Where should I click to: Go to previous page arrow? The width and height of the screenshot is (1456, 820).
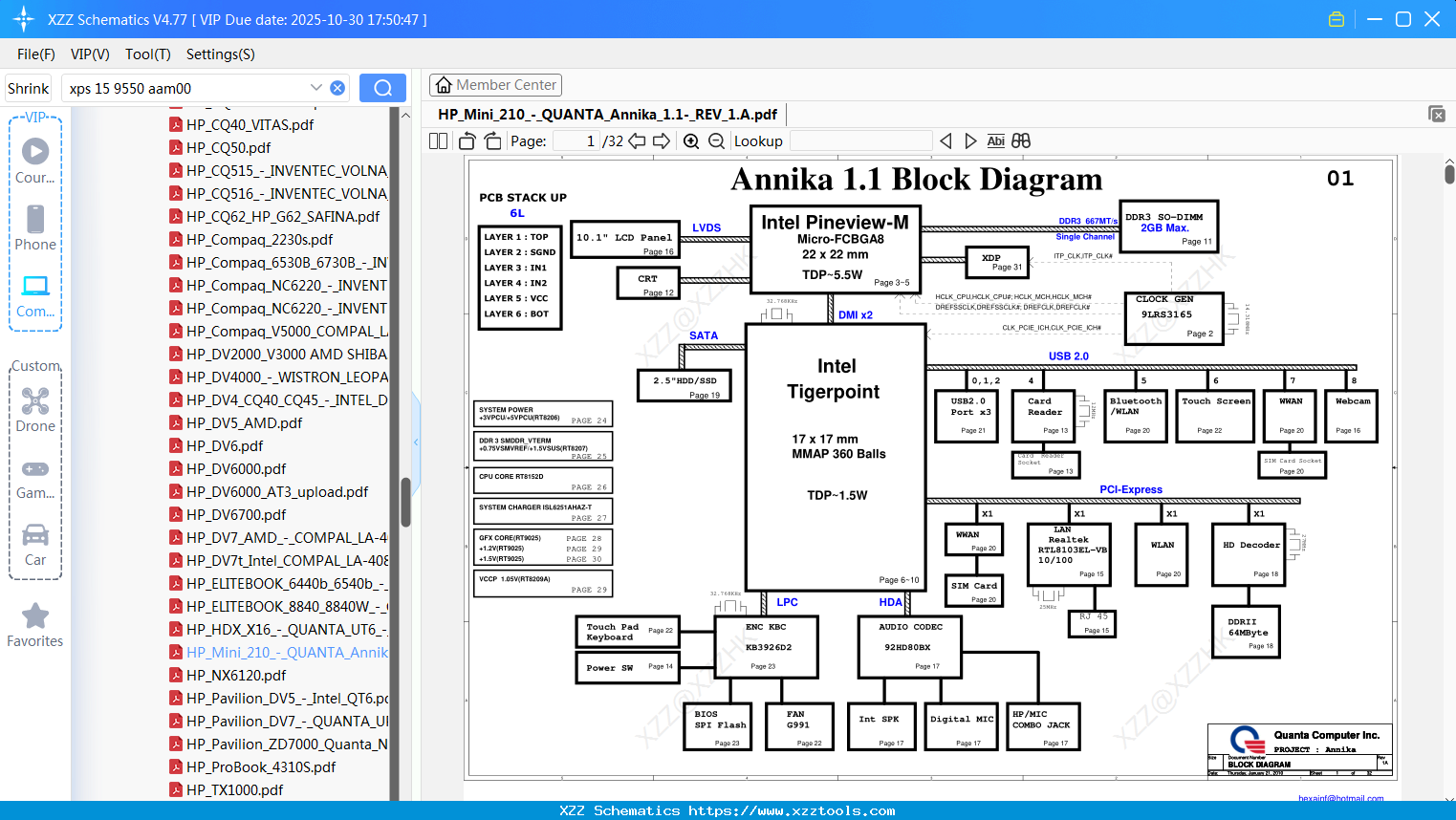(x=637, y=140)
